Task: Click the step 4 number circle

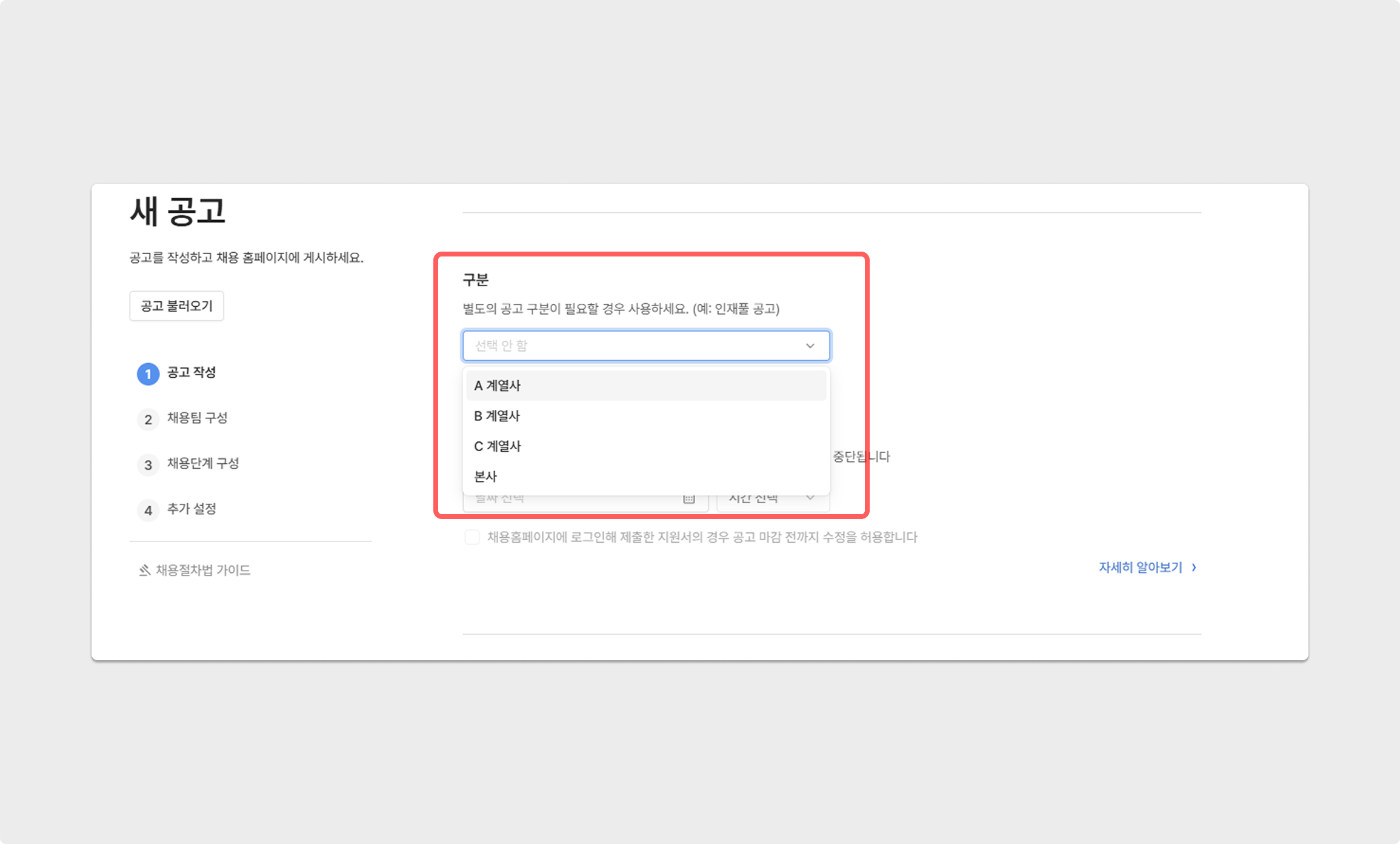Action: coord(148,511)
